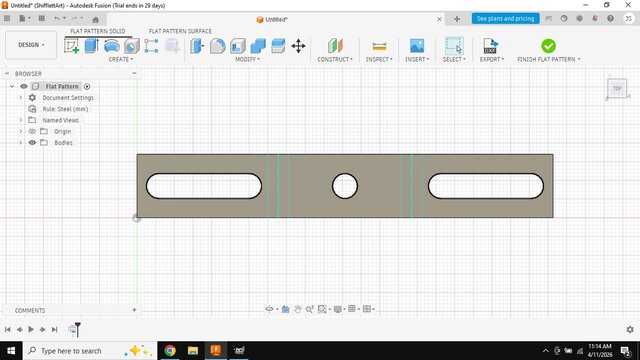The height and width of the screenshot is (360, 640).
Task: Expand the Origin folder node
Action: tap(20, 131)
